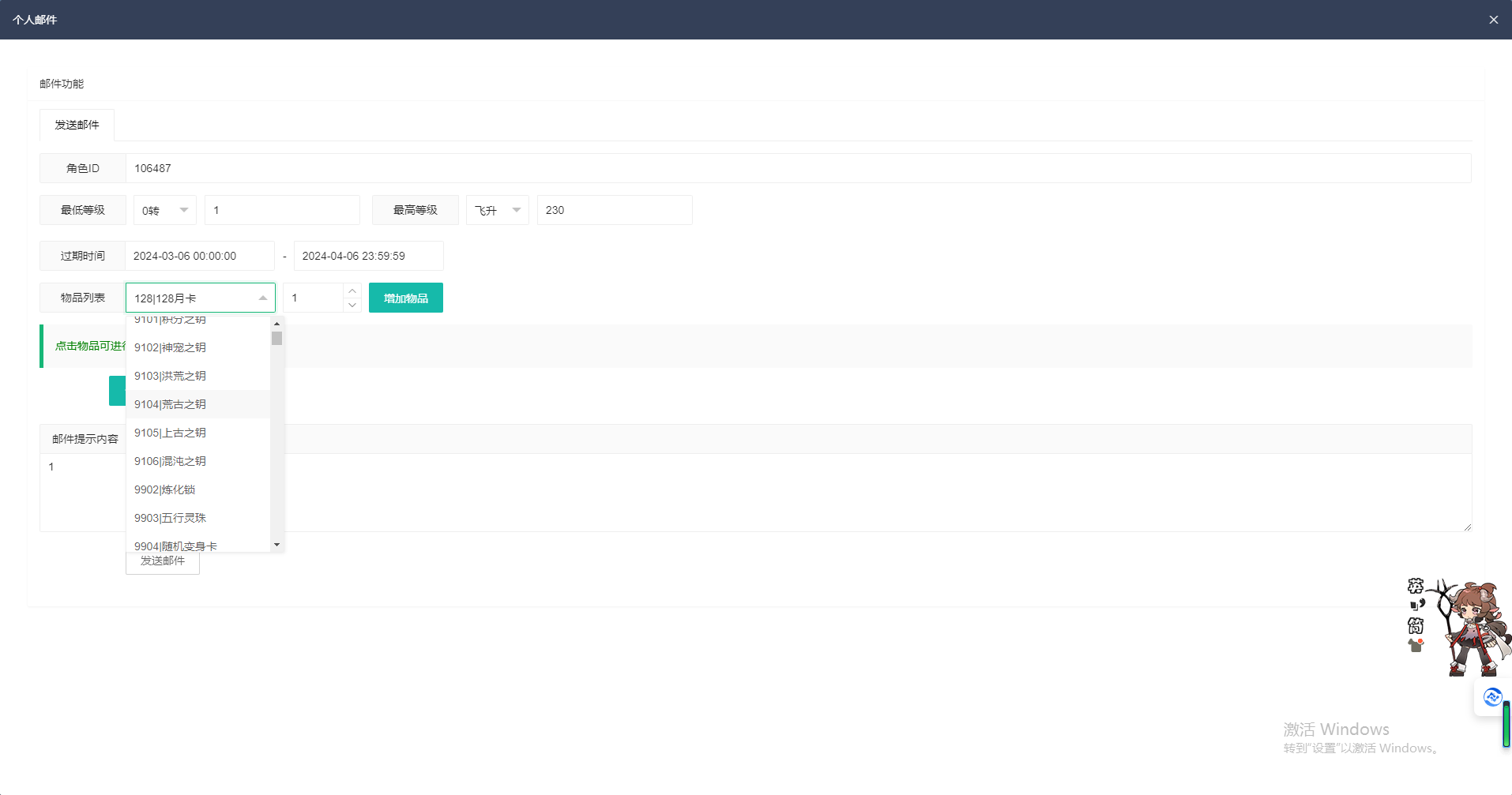Collapse the 128|128月卡 item dropdown
This screenshot has width=1512, height=795.
(x=201, y=298)
